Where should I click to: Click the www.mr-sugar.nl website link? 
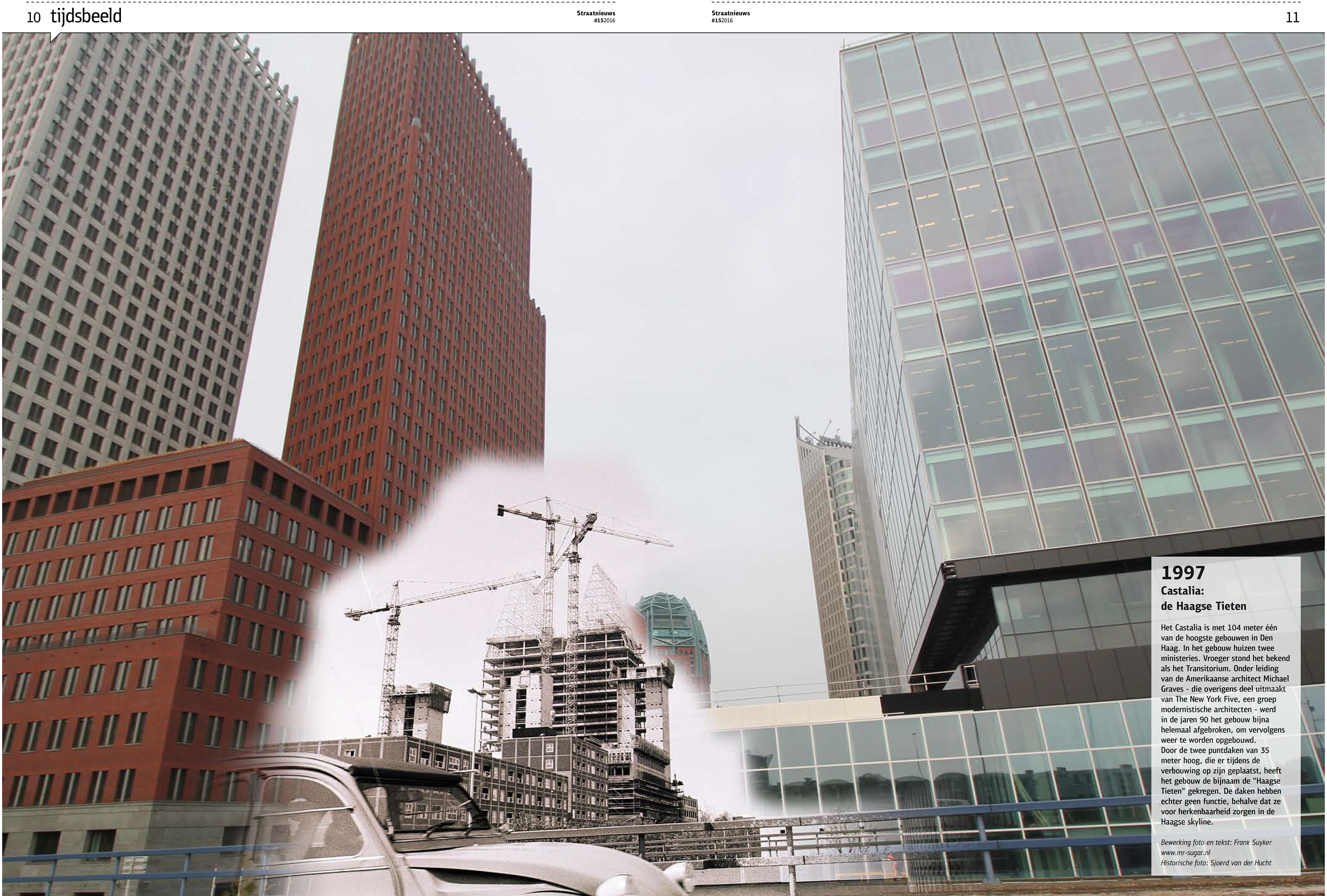click(x=1185, y=852)
